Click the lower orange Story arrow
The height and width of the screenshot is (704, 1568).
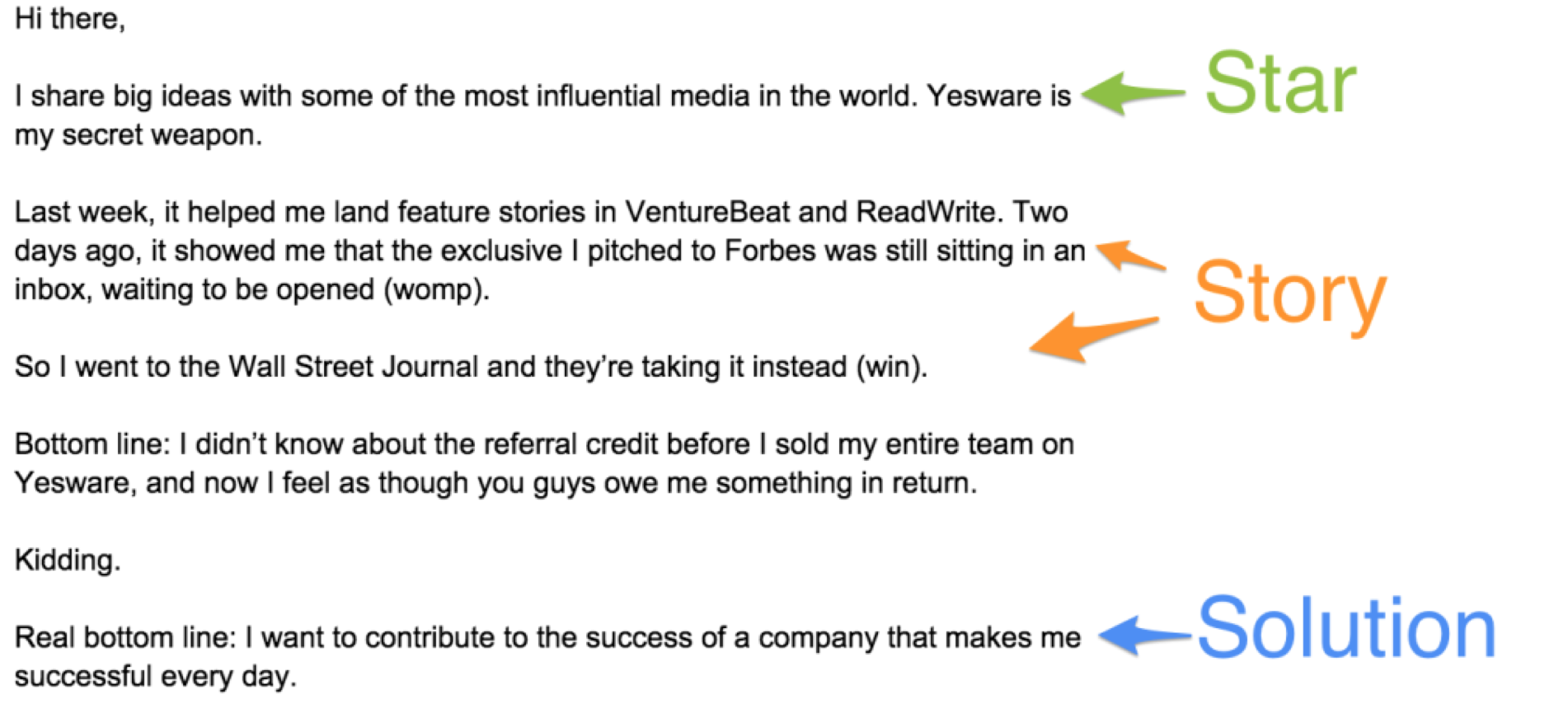click(1094, 337)
